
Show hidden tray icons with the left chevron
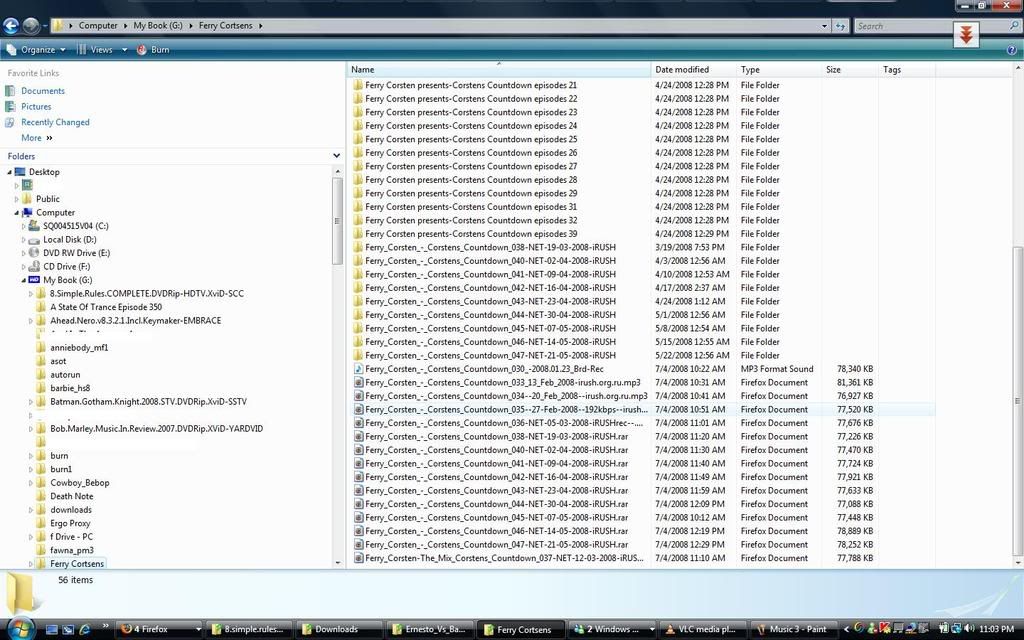pos(846,629)
